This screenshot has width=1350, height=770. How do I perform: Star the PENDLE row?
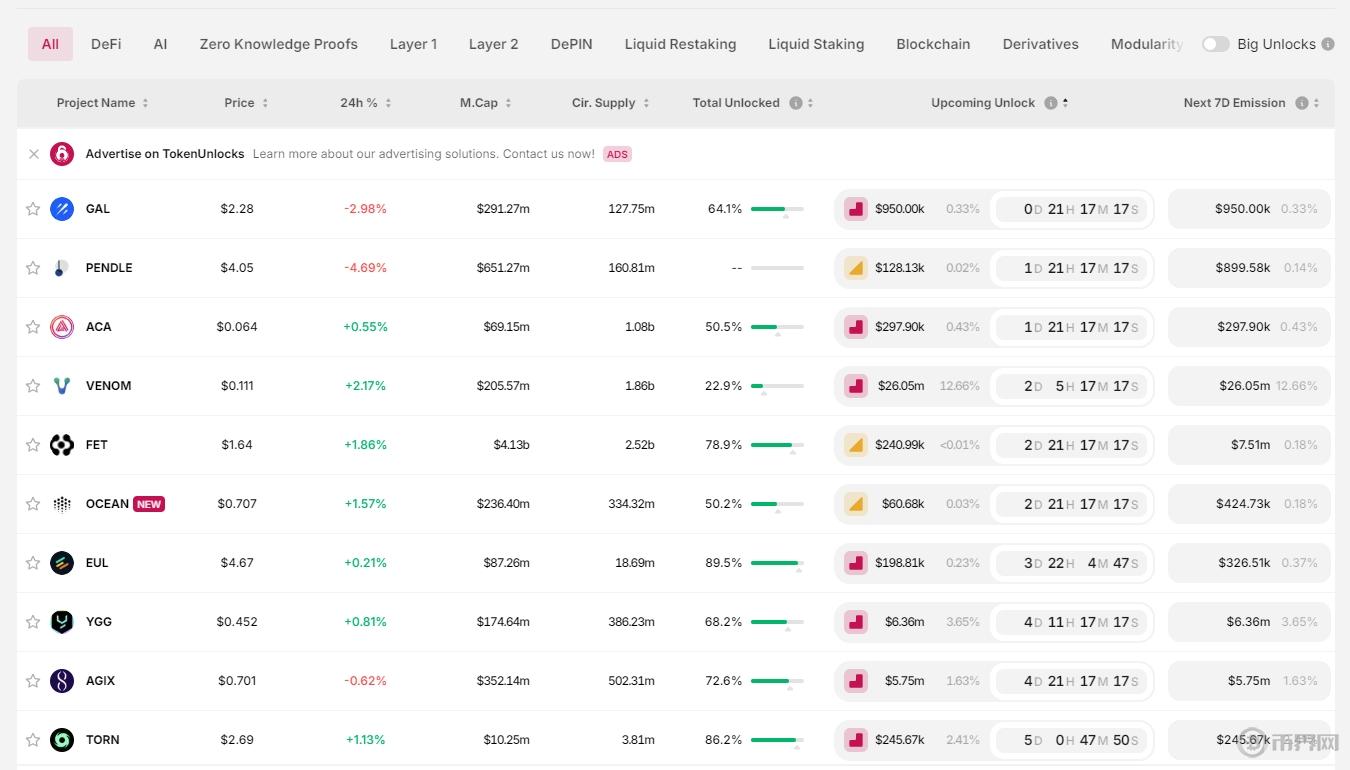pos(33,268)
